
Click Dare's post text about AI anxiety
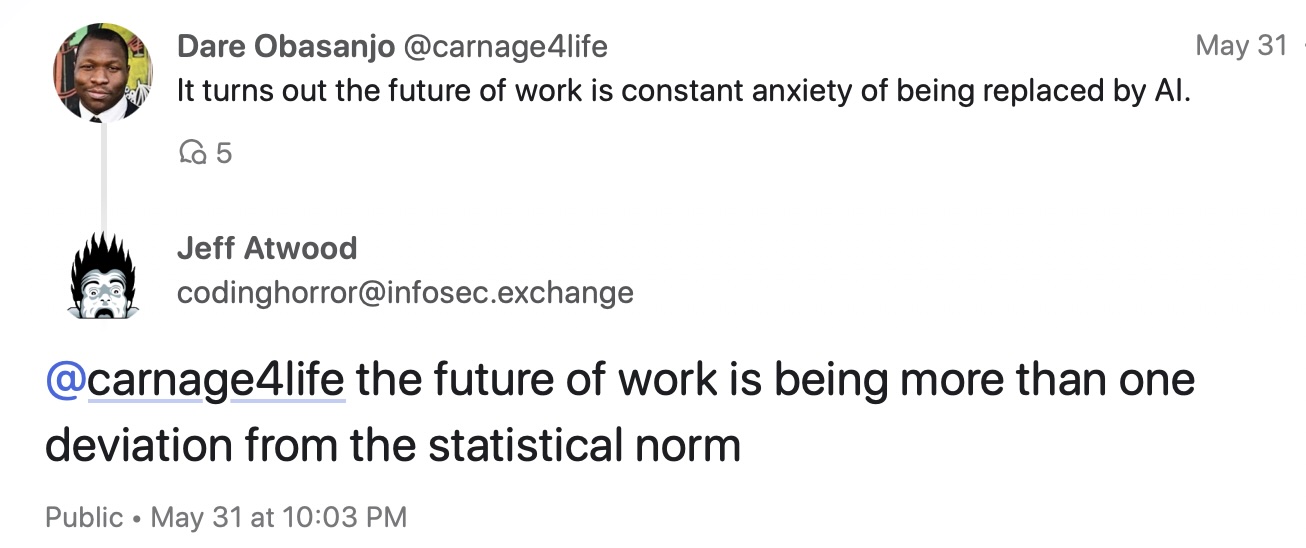coord(684,91)
